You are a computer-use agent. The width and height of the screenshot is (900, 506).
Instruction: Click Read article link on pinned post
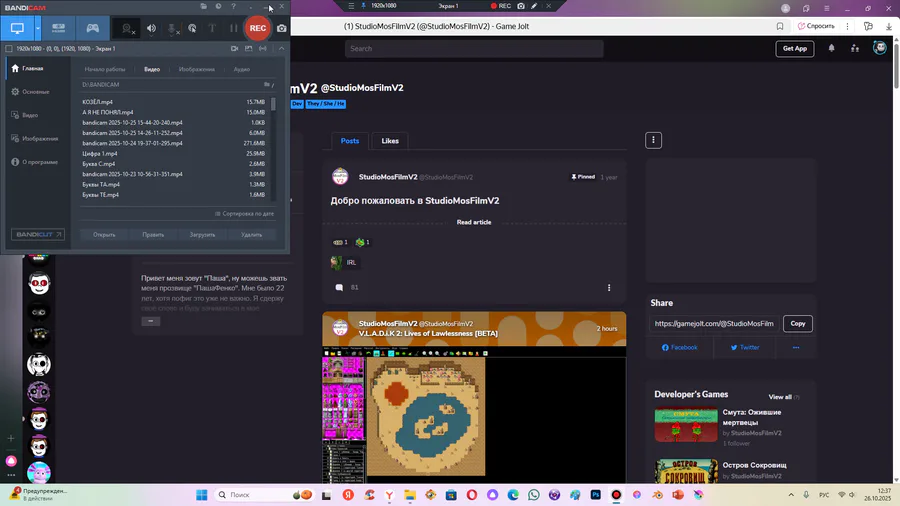tap(474, 222)
